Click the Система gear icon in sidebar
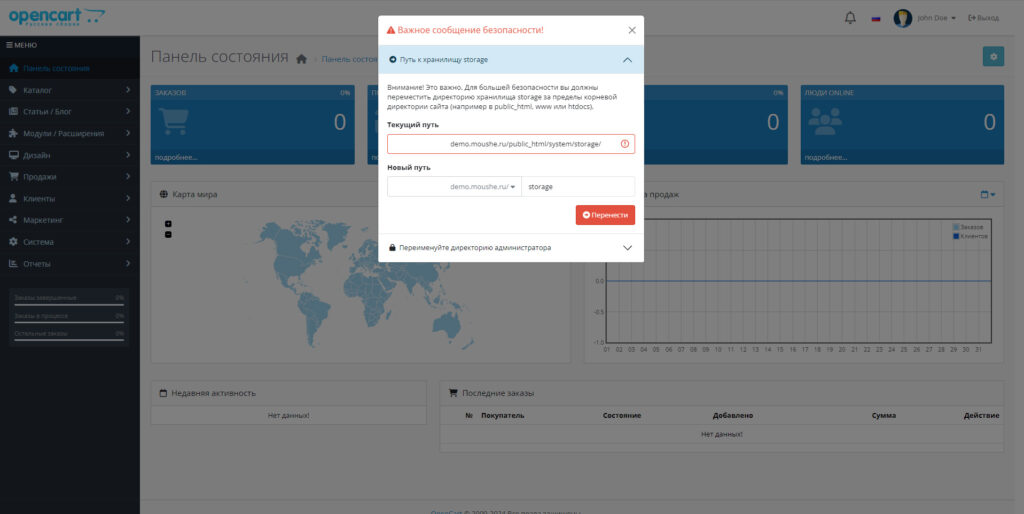The height and width of the screenshot is (514, 1024). [x=13, y=242]
